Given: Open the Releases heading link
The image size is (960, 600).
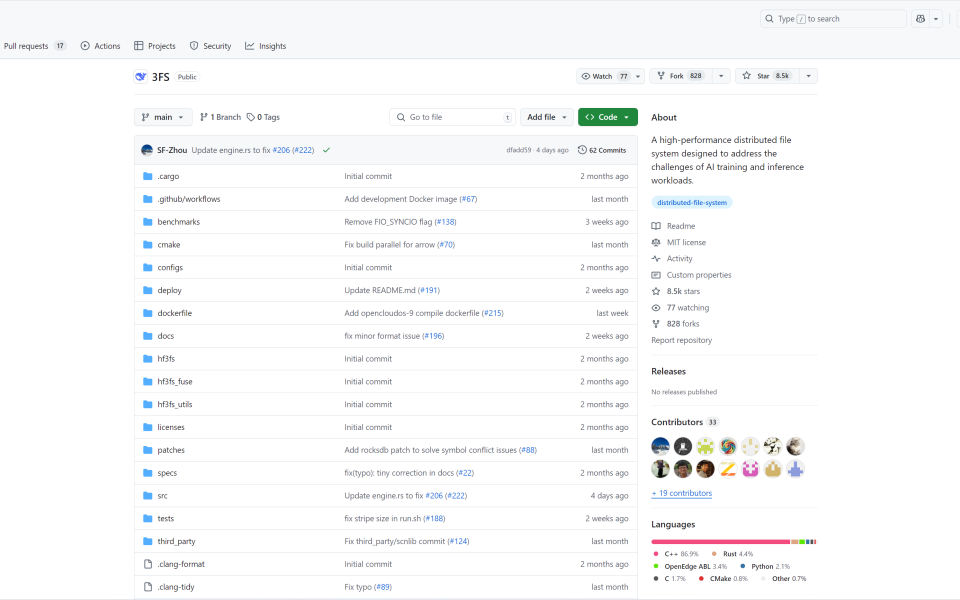Looking at the screenshot, I should coord(668,372).
